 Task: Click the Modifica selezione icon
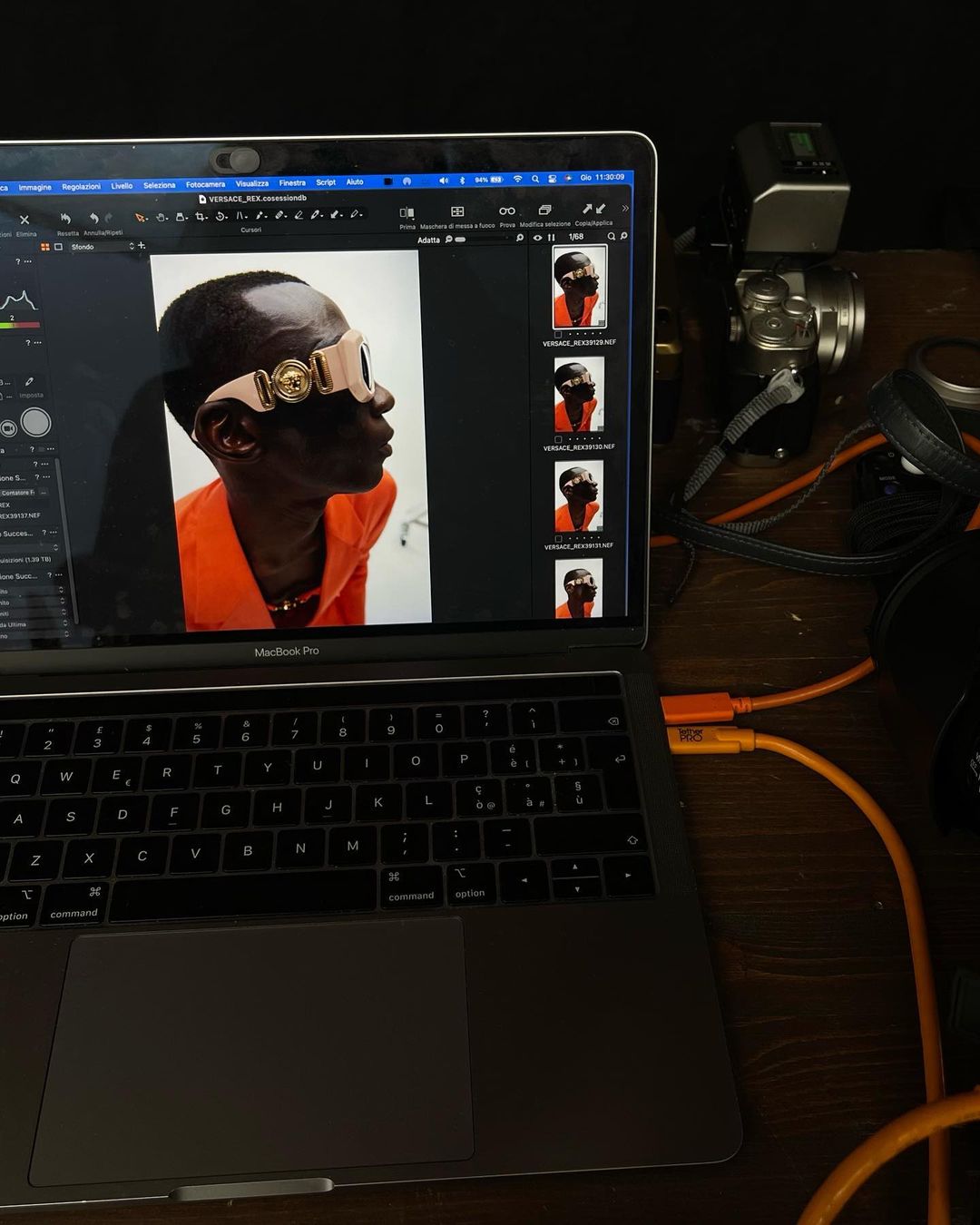click(x=544, y=211)
